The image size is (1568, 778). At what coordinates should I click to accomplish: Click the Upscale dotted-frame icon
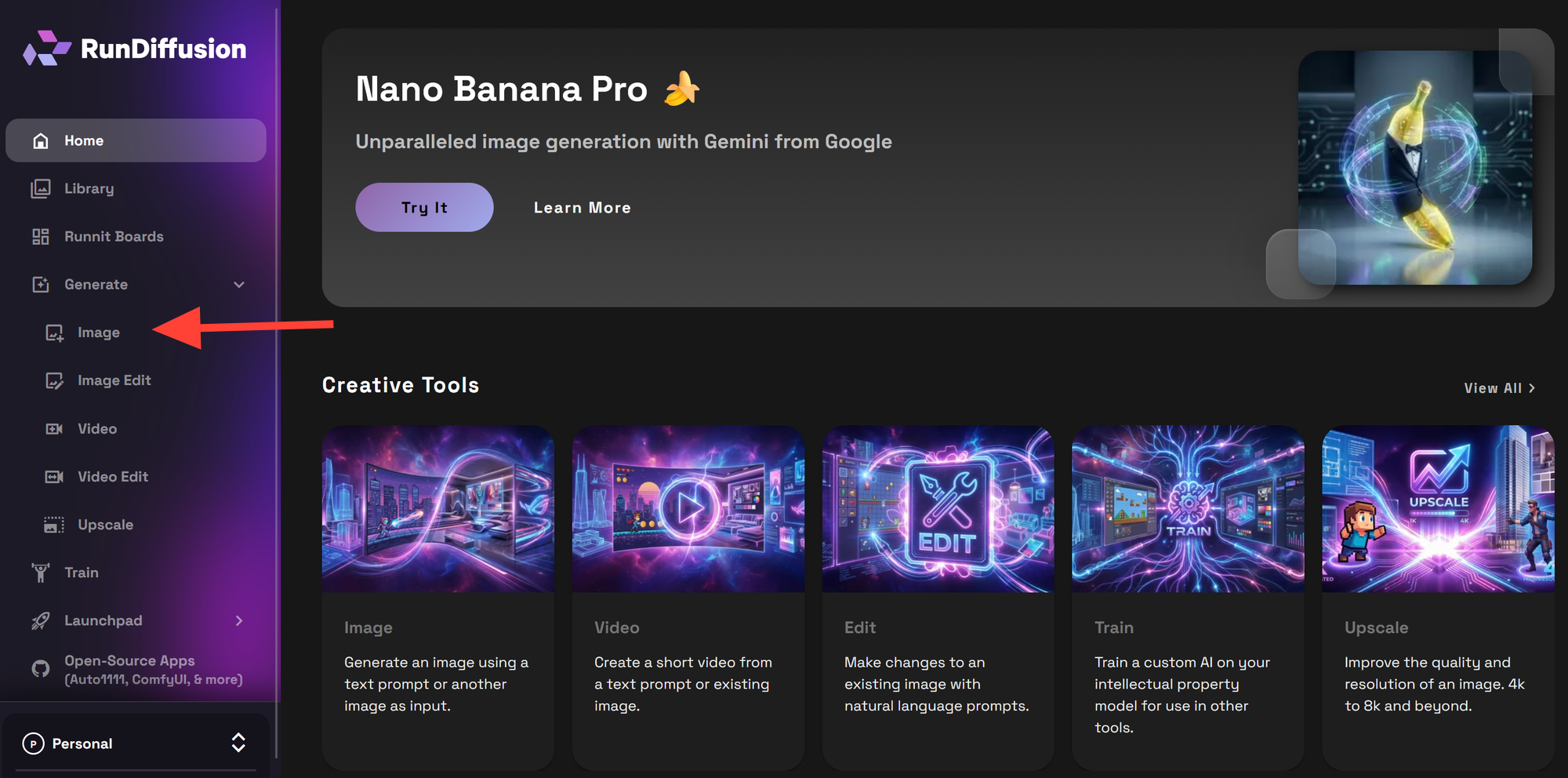[54, 525]
